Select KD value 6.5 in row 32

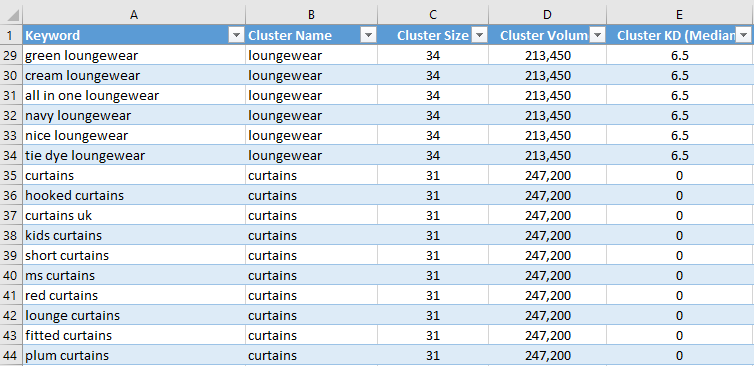point(680,115)
